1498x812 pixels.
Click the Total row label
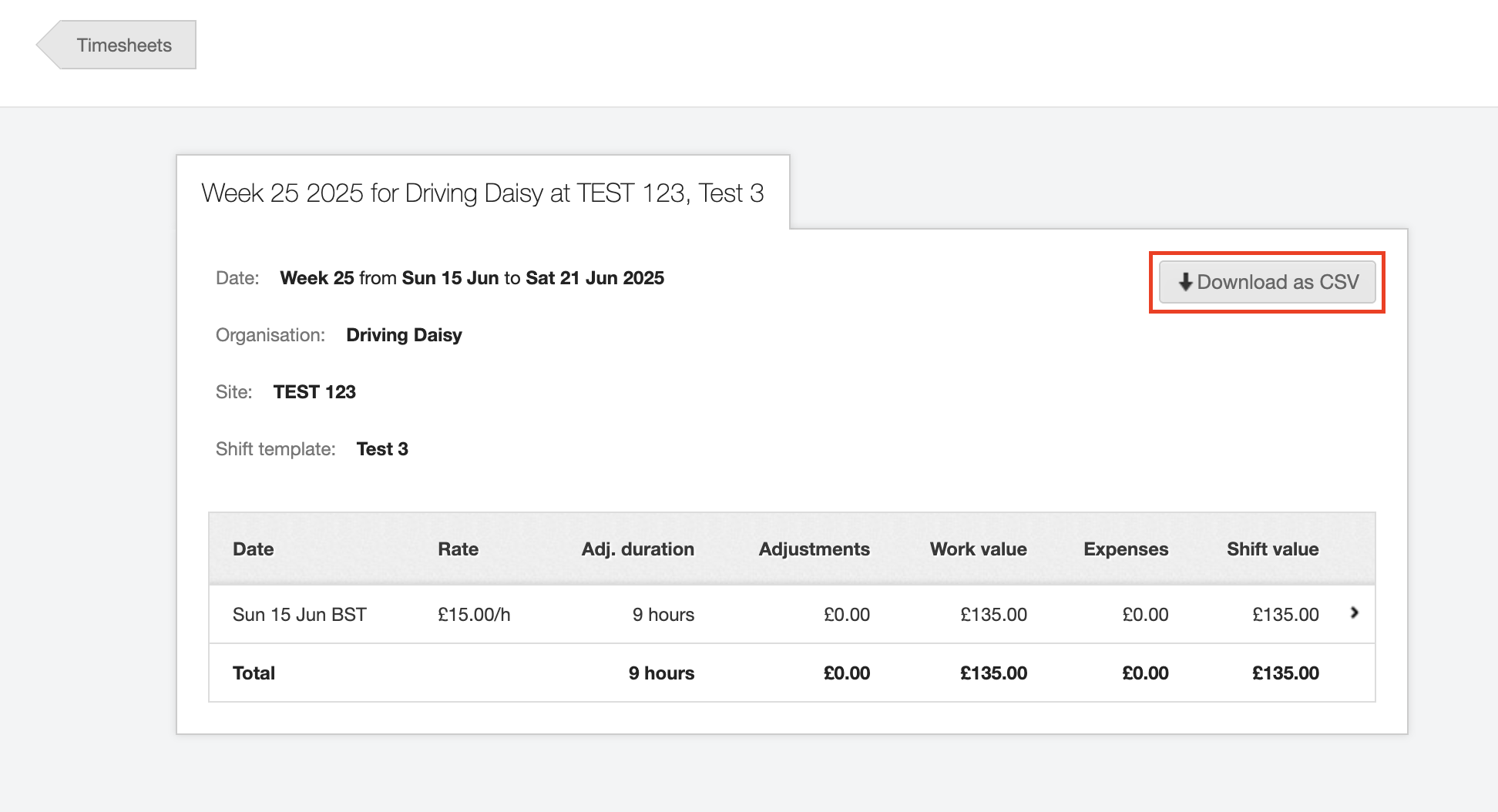click(254, 673)
